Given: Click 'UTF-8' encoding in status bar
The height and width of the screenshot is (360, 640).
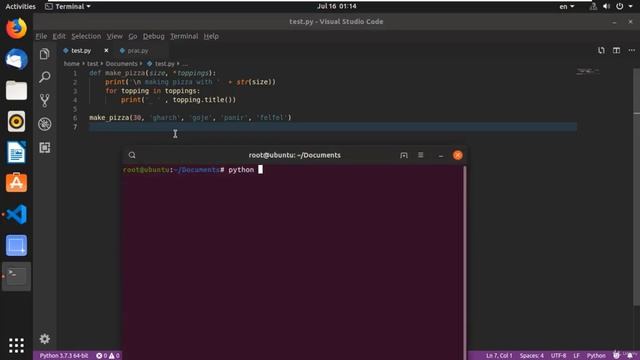Looking at the screenshot, I should pos(558,356).
